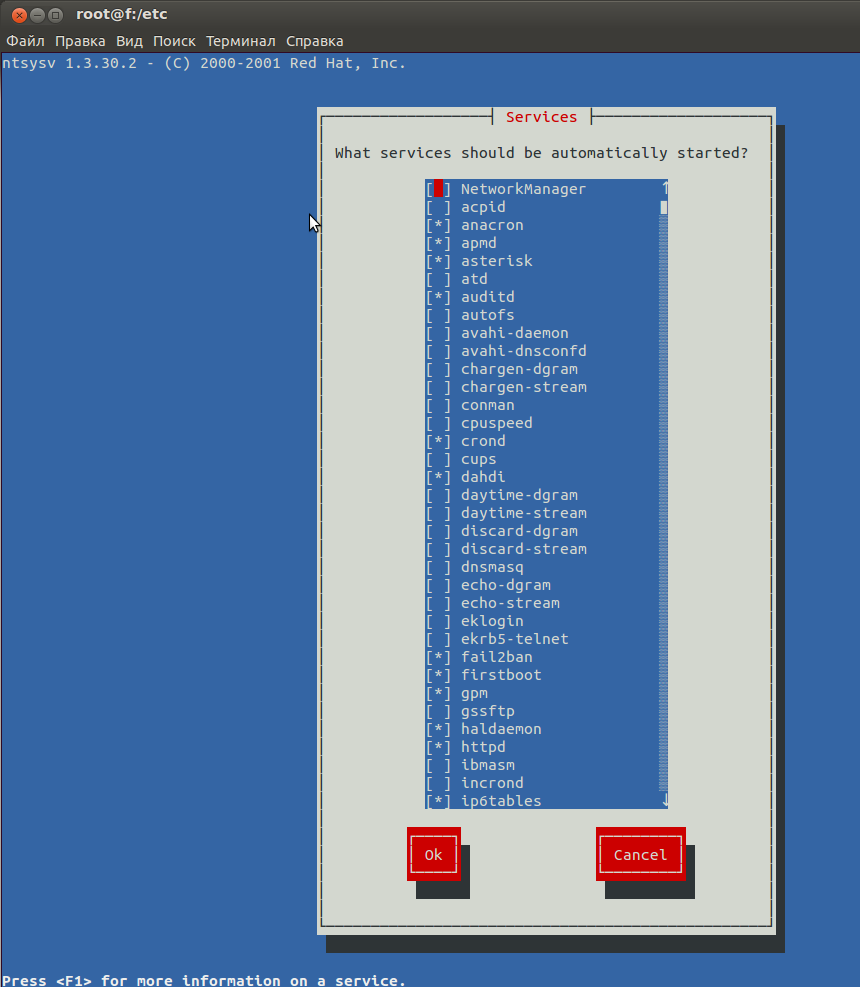Minimize the terminal window
The height and width of the screenshot is (987, 860).
pos(38,15)
